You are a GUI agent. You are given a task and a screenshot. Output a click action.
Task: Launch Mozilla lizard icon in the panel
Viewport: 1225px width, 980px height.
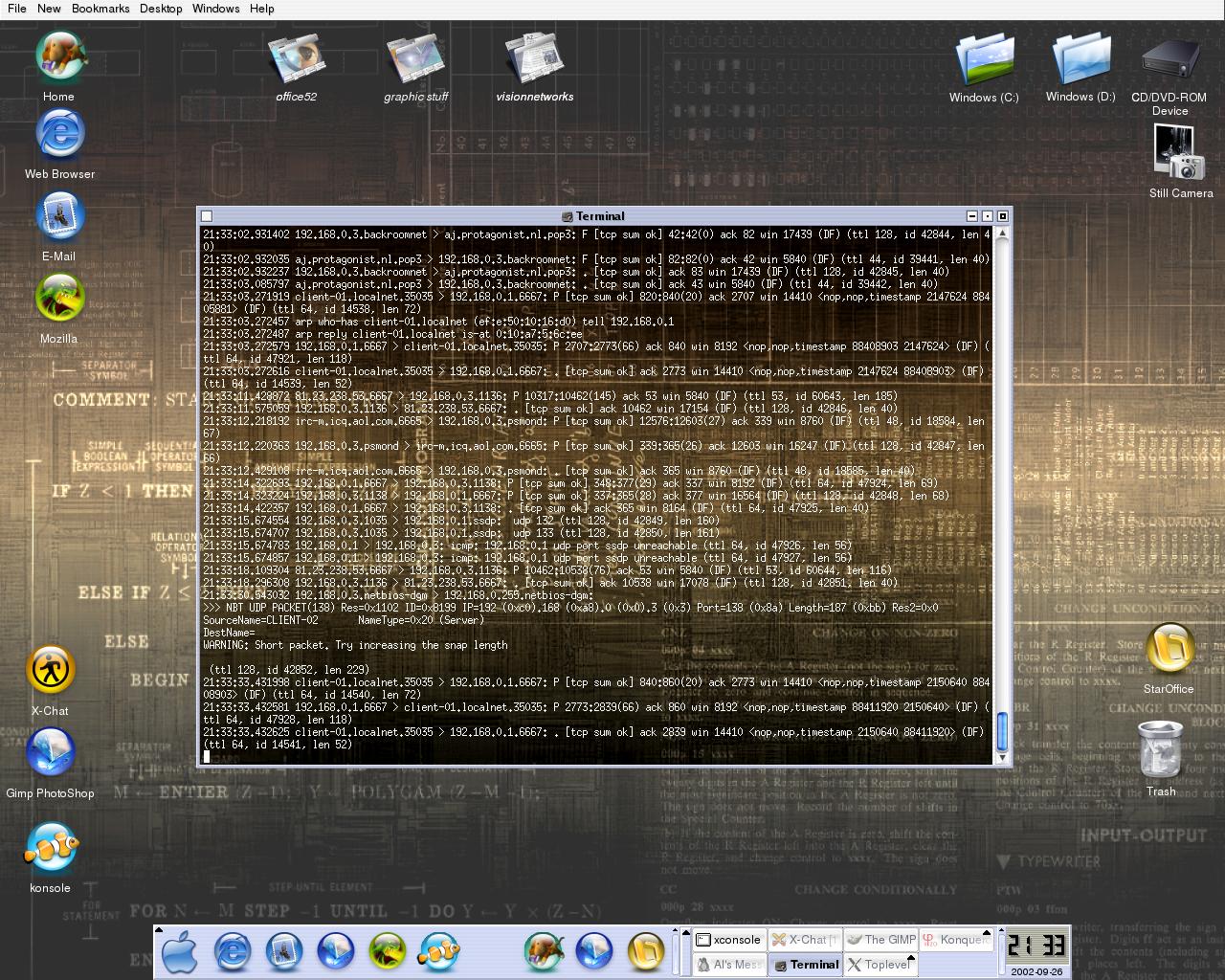[x=387, y=952]
